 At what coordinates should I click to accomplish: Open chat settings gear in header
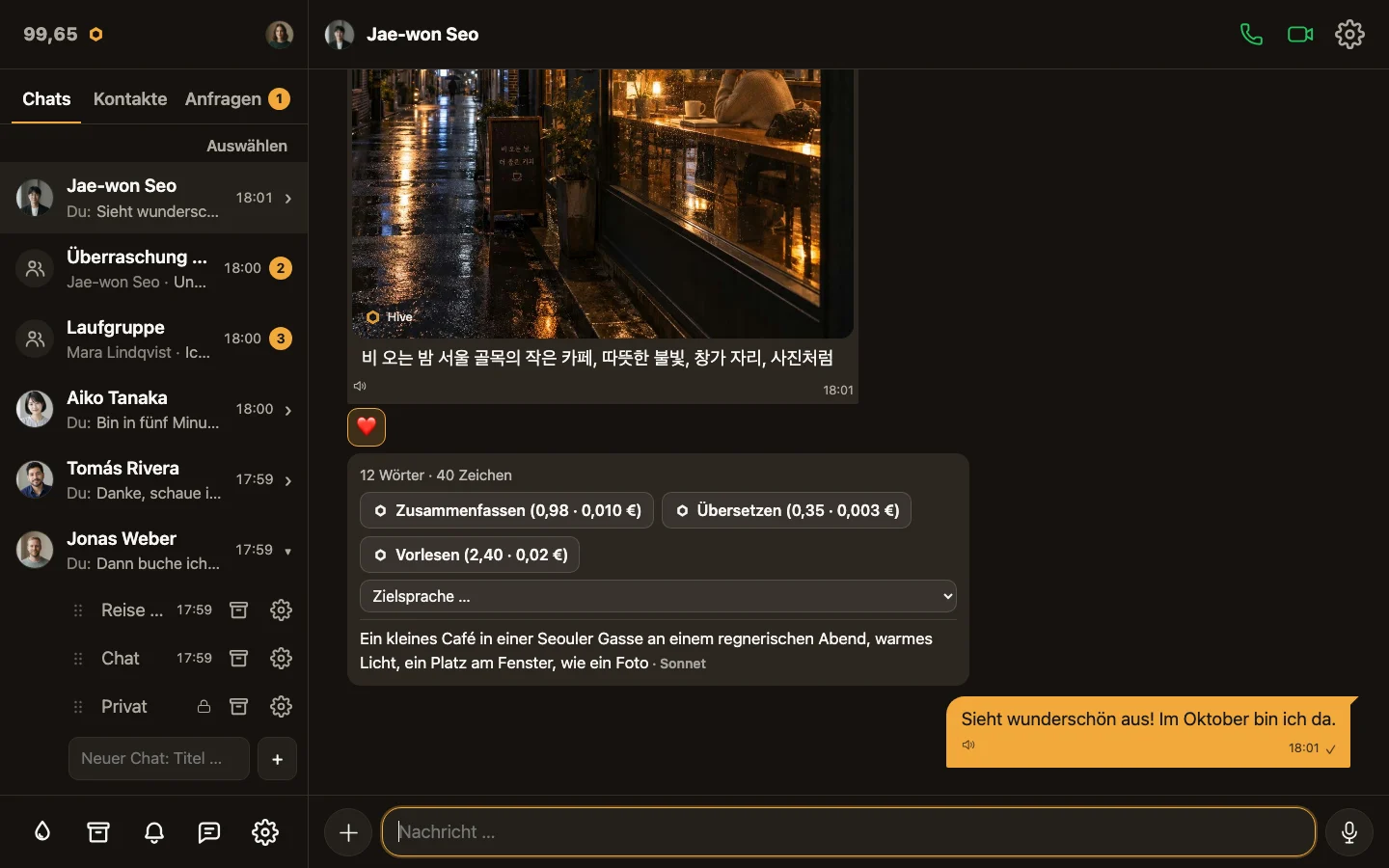point(1349,35)
